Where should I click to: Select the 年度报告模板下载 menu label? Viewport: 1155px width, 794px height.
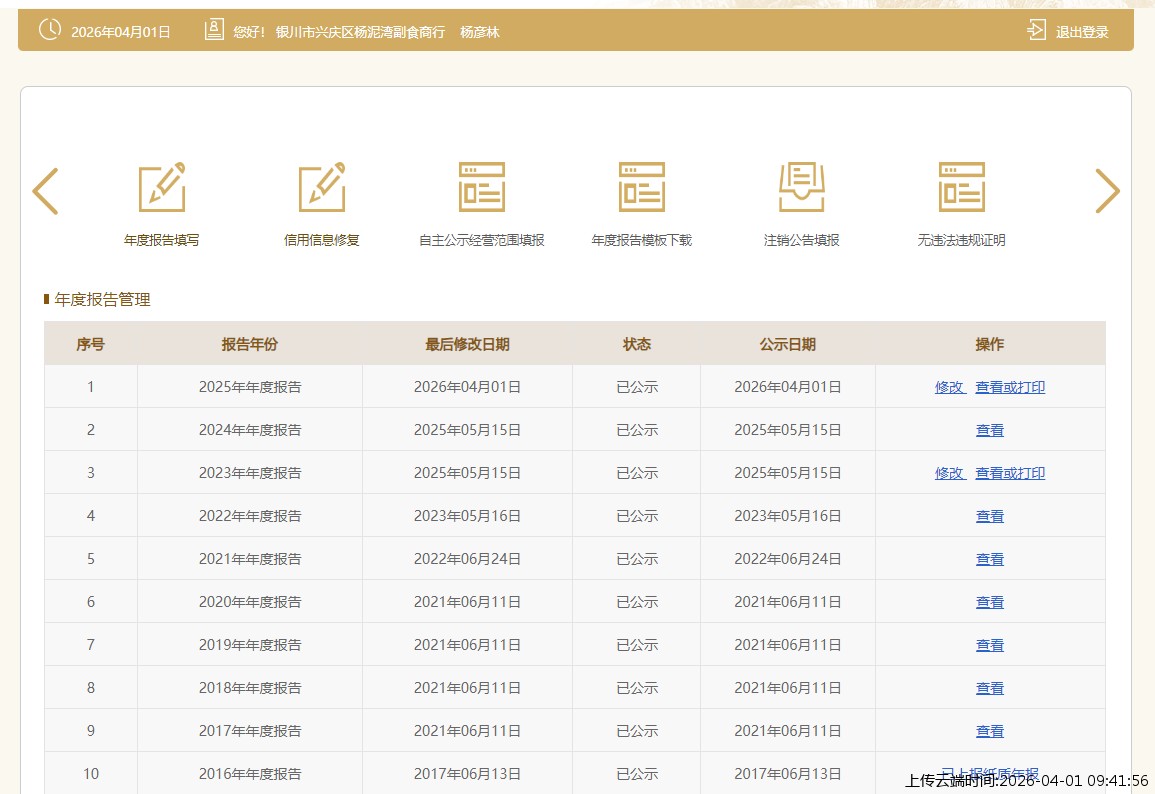tap(641, 240)
